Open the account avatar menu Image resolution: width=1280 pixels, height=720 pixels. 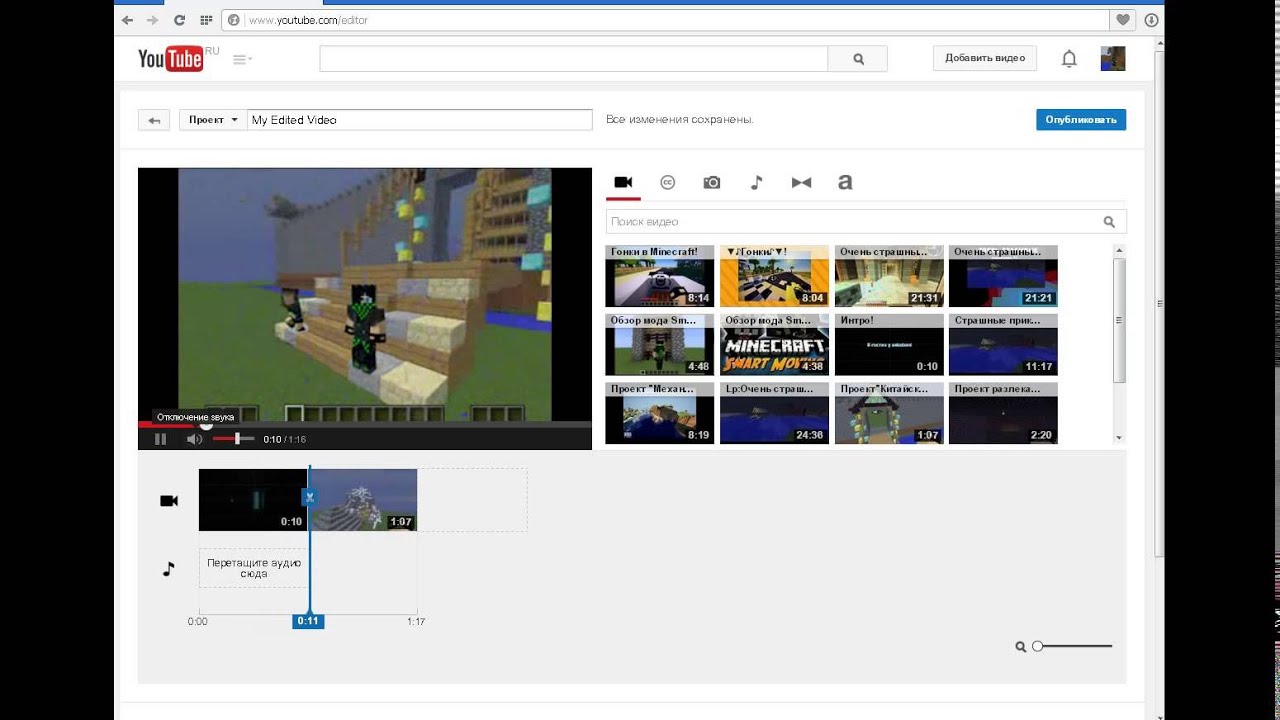(1113, 59)
